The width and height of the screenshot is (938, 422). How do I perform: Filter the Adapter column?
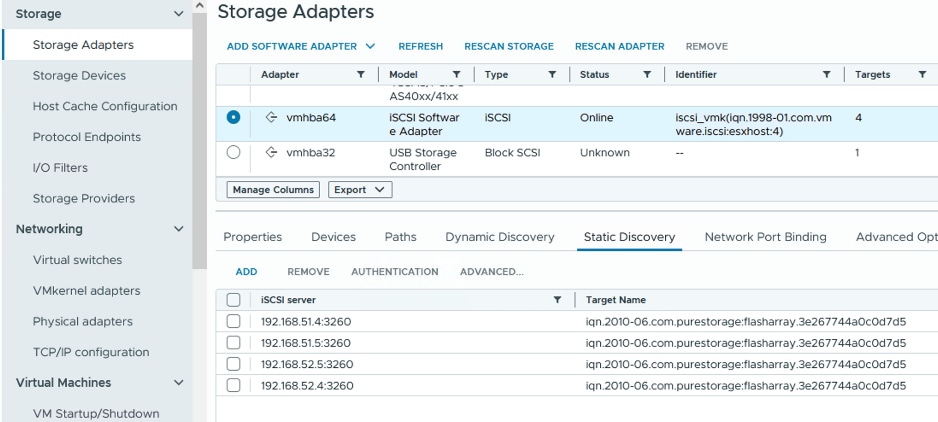[x=361, y=75]
